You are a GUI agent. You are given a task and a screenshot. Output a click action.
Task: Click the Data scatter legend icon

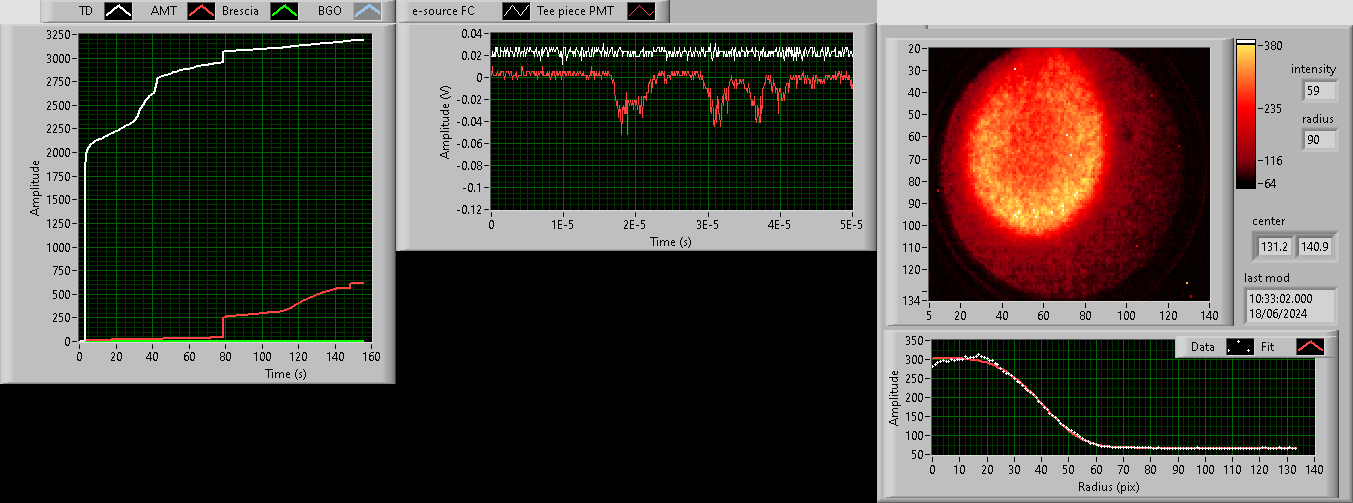click(x=1240, y=347)
